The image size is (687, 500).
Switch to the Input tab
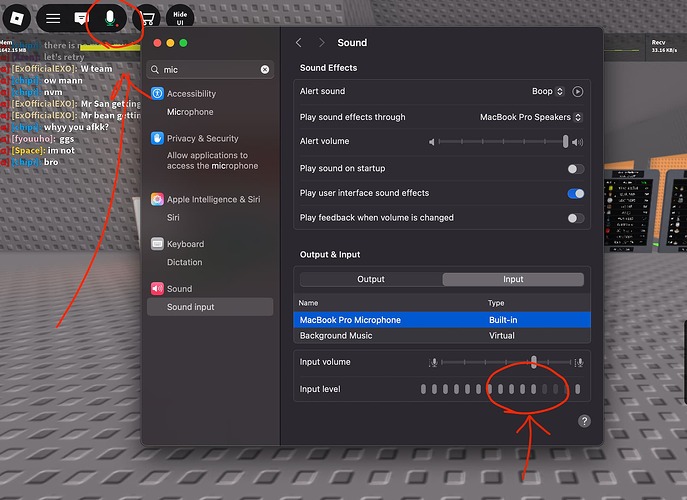click(x=513, y=279)
